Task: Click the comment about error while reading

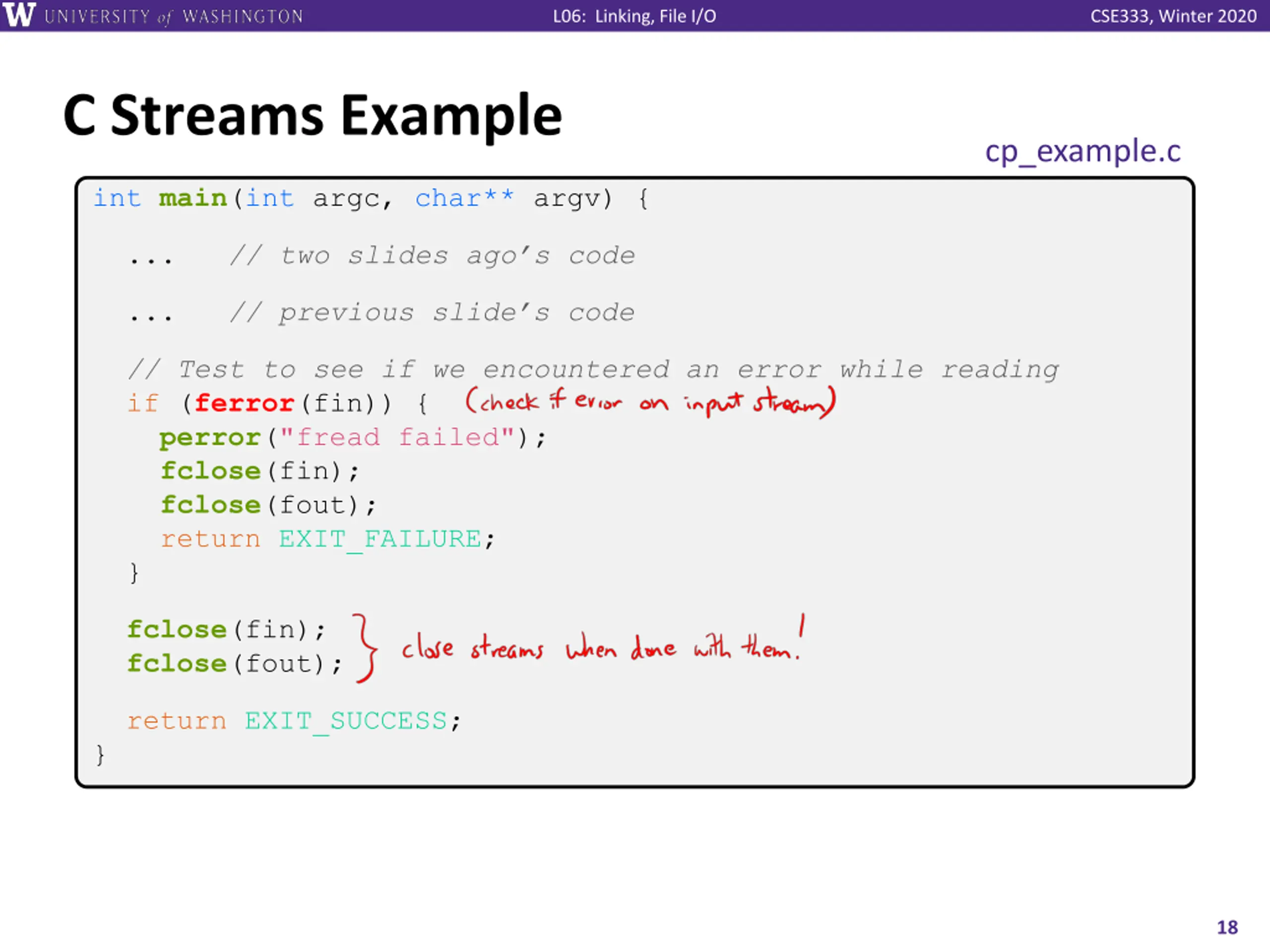Action: [594, 370]
